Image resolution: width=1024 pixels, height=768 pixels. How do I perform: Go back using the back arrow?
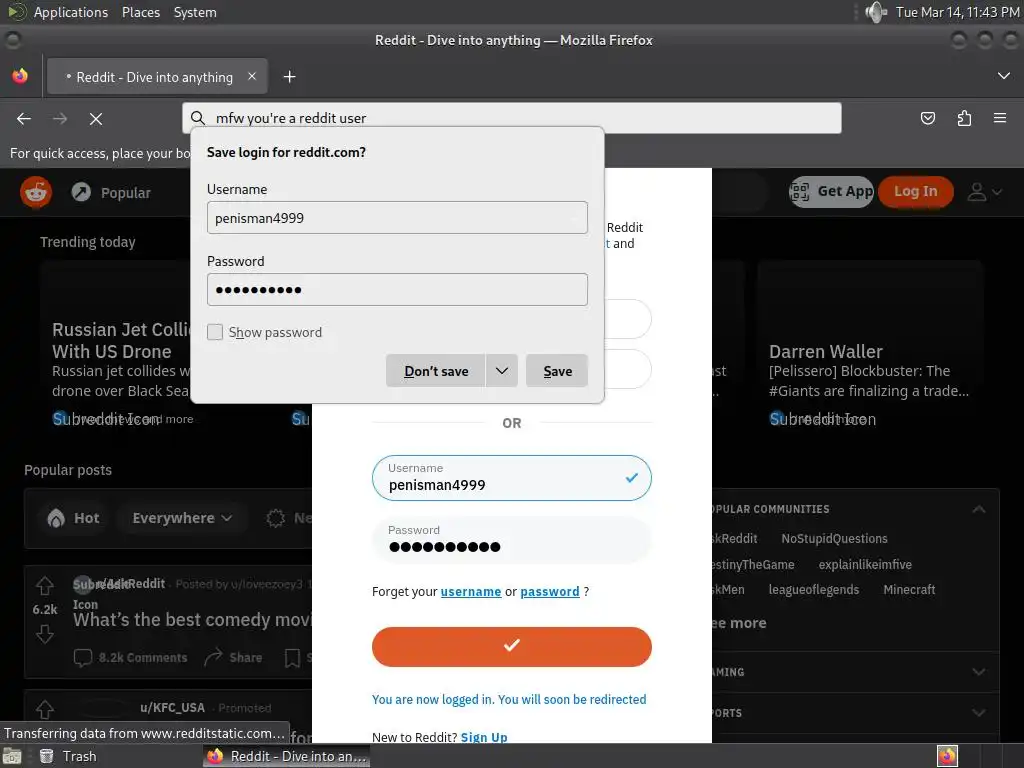point(24,118)
